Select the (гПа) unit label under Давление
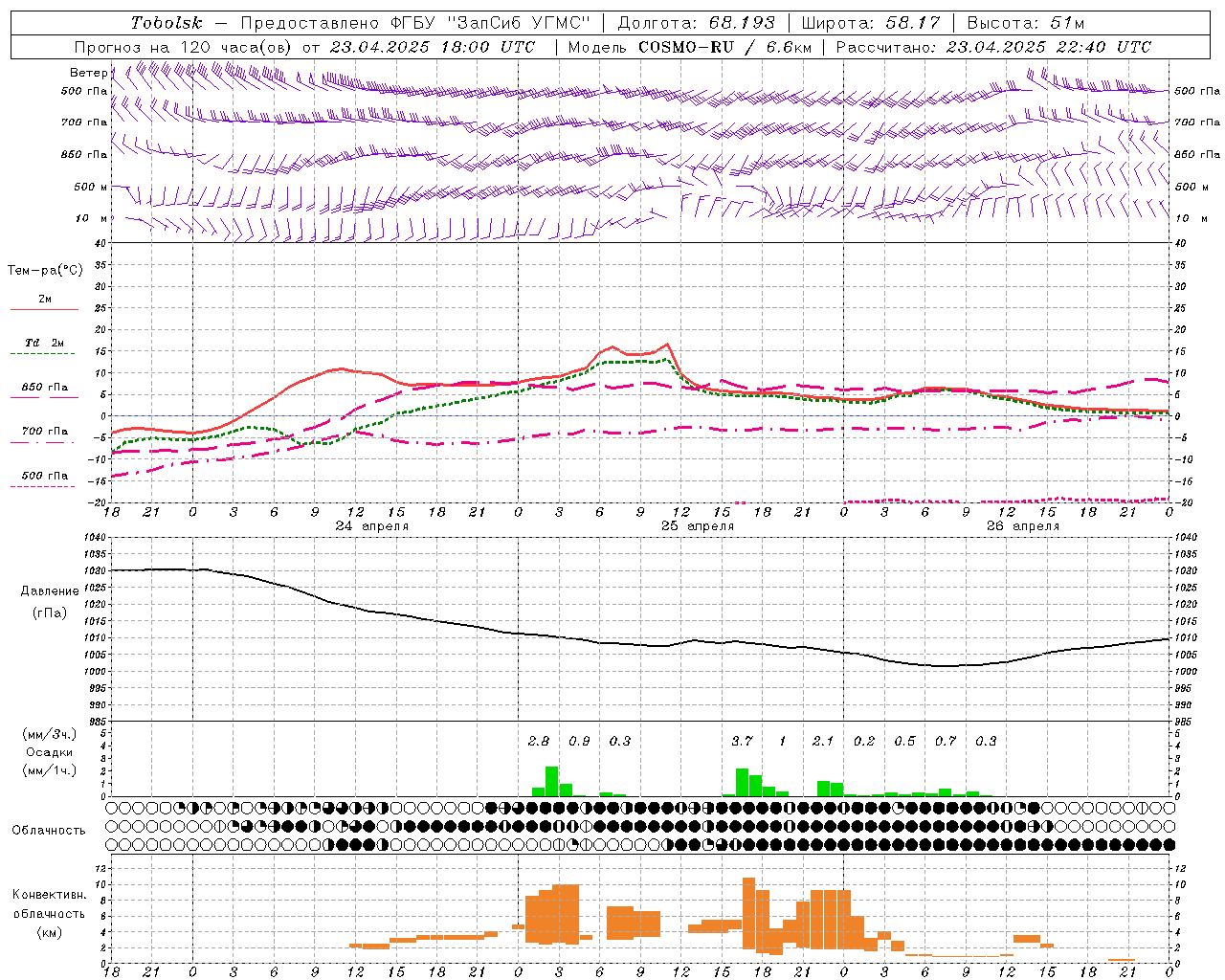This screenshot has height=980, width=1225. (50, 613)
